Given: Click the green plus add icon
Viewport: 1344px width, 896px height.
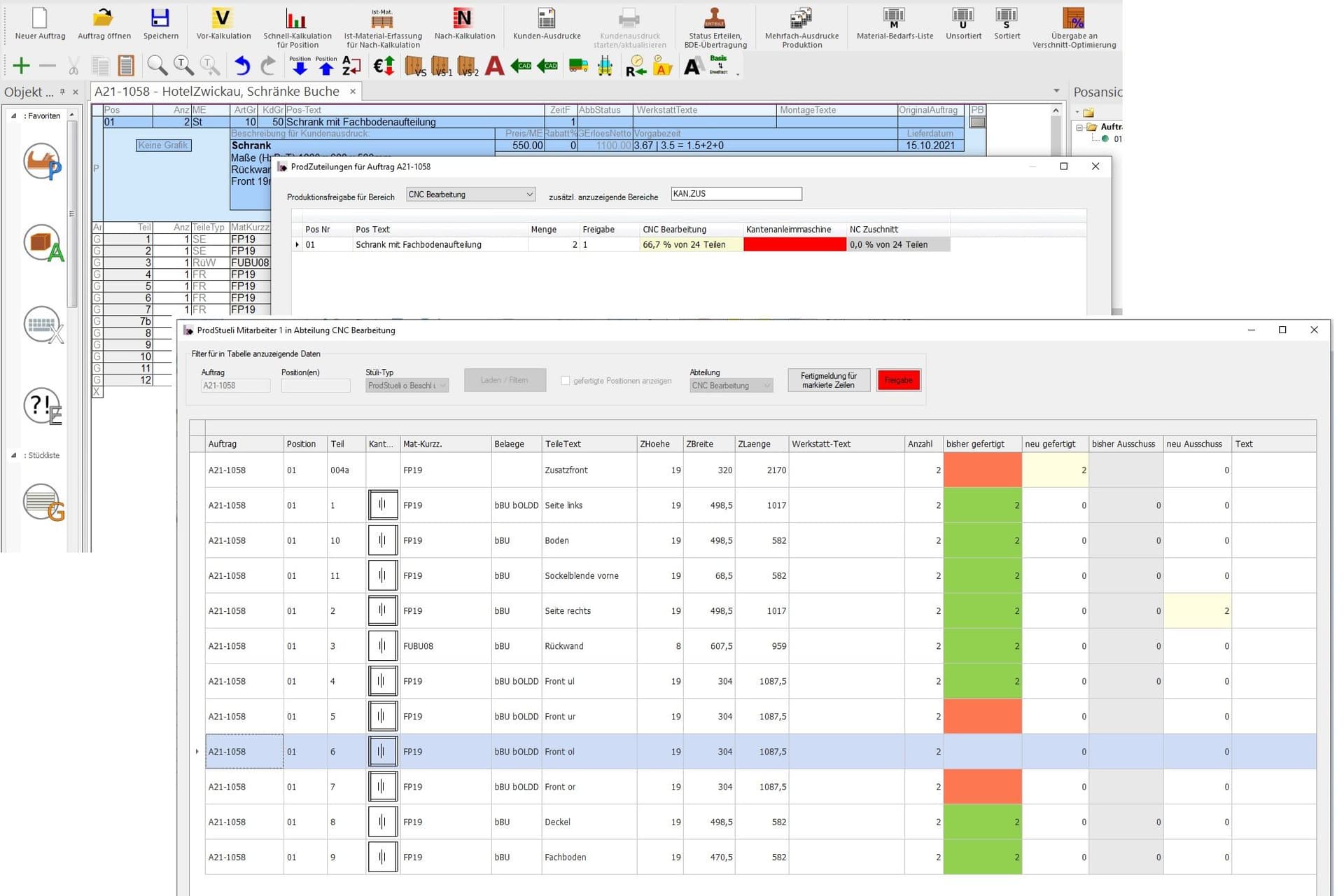Looking at the screenshot, I should (x=21, y=66).
